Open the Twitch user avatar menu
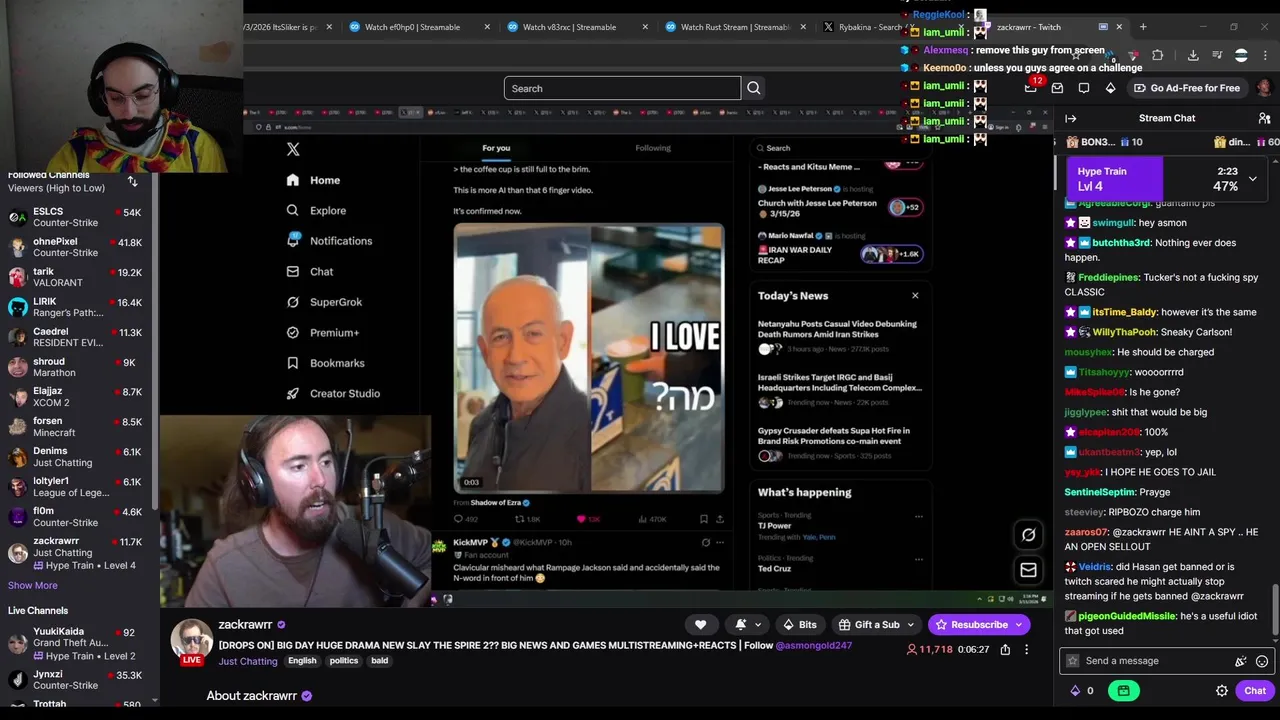Viewport: 1280px width, 720px height. point(1264,88)
